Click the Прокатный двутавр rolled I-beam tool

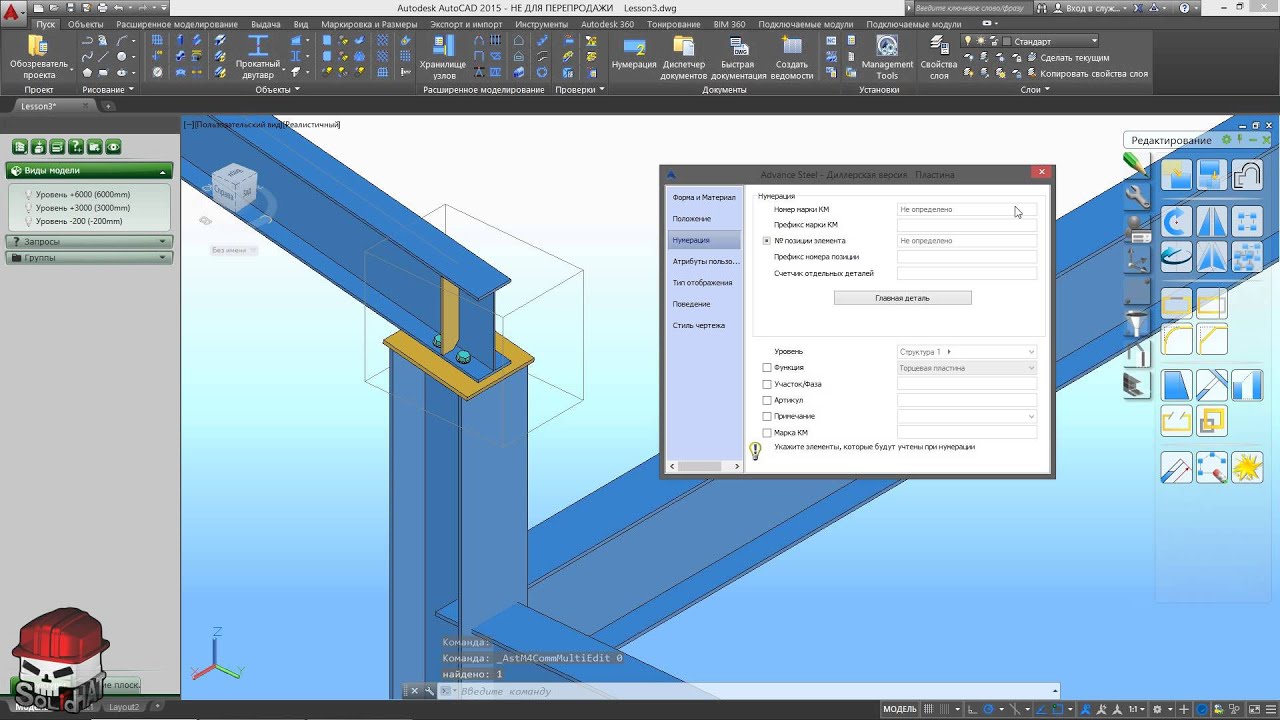click(x=258, y=57)
